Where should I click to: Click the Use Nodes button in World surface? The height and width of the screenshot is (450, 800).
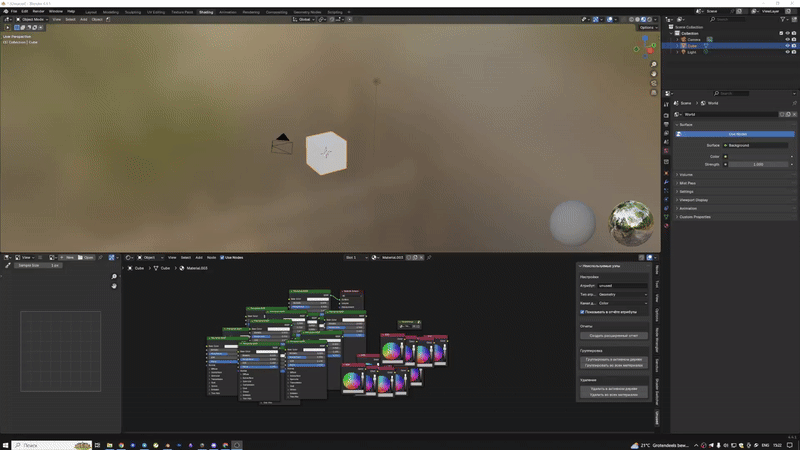737,134
